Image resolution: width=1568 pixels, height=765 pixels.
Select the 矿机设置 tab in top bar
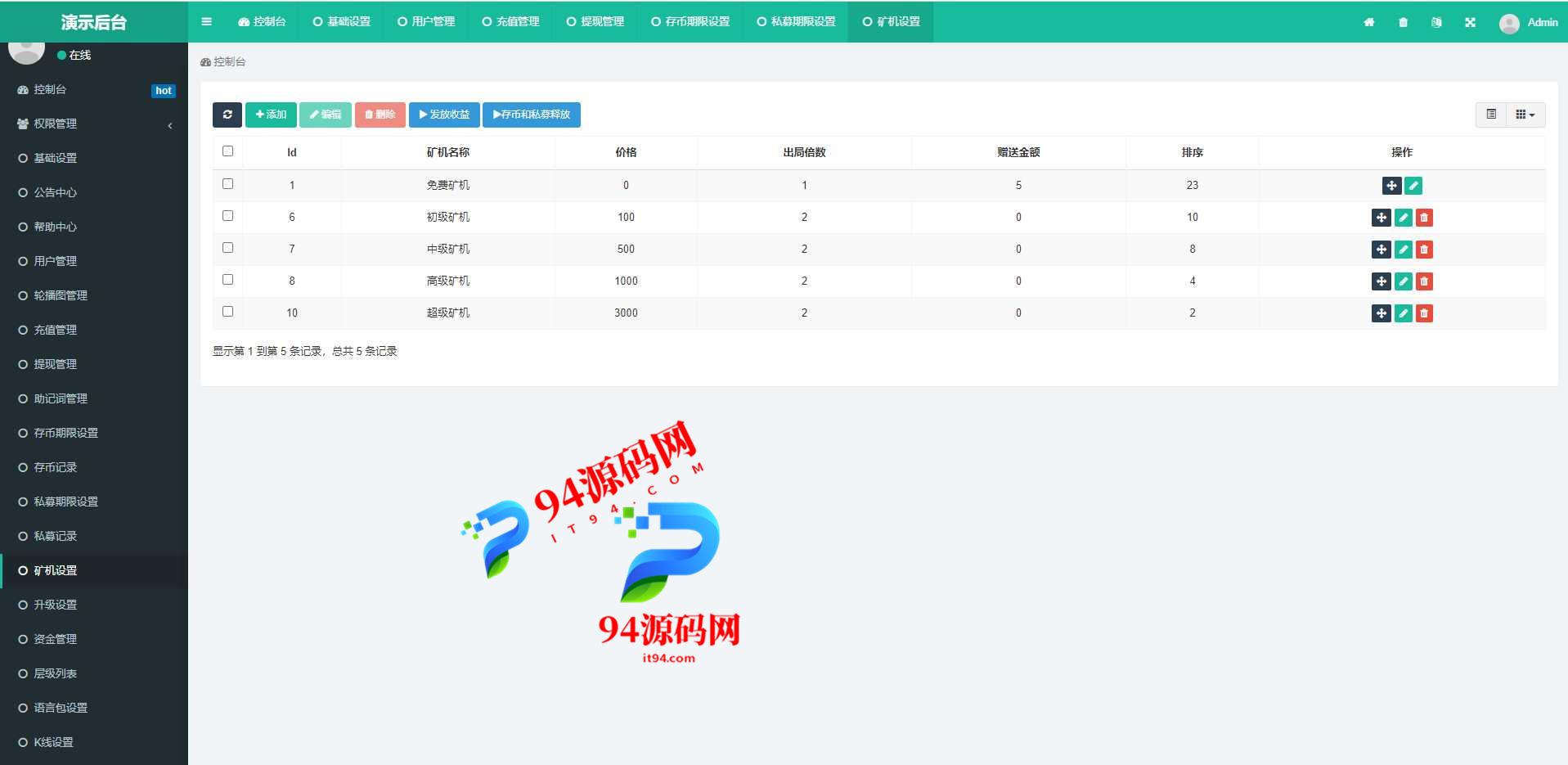pyautogui.click(x=891, y=21)
